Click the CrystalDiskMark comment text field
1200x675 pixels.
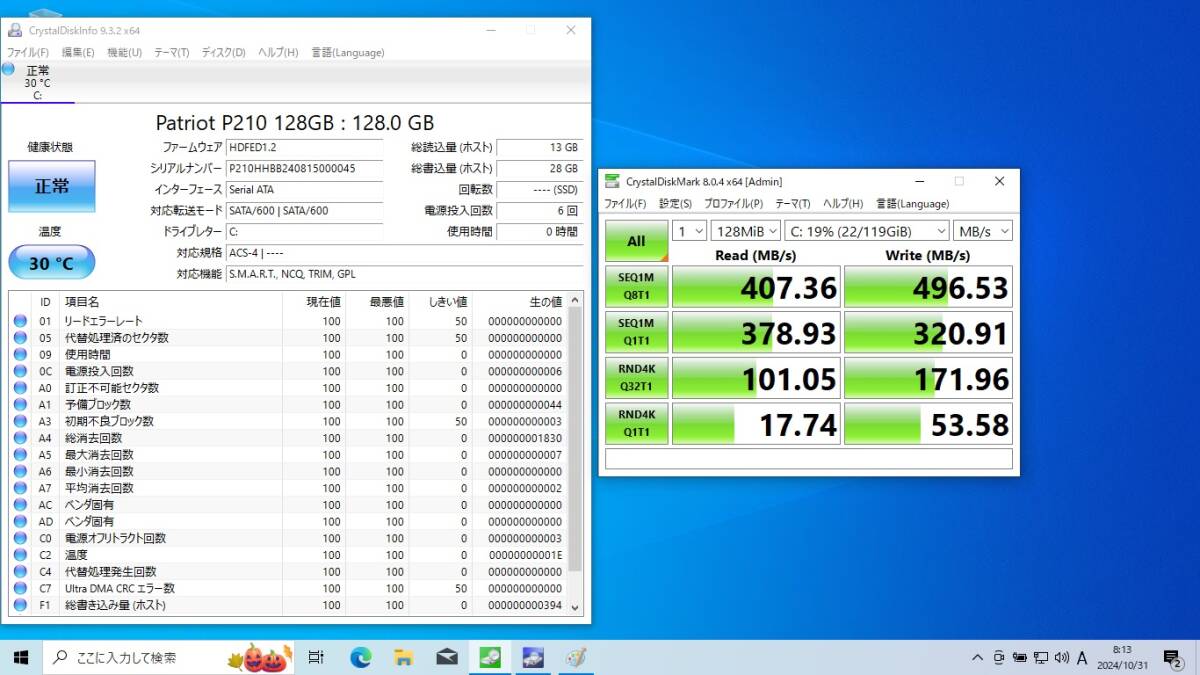coord(809,458)
